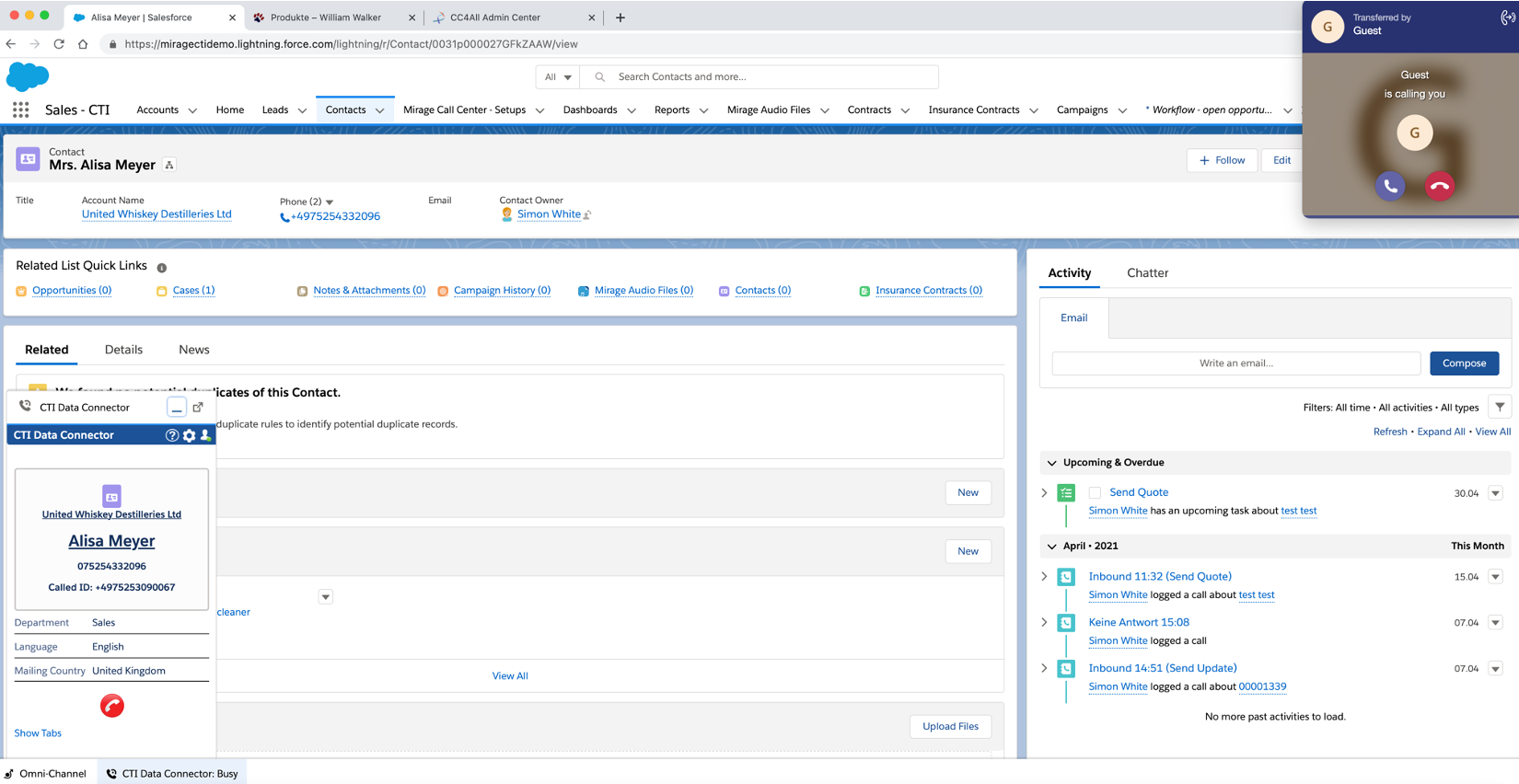Viewport: 1519px width, 784px height.
Task: Click the Write an email field
Action: tap(1235, 363)
